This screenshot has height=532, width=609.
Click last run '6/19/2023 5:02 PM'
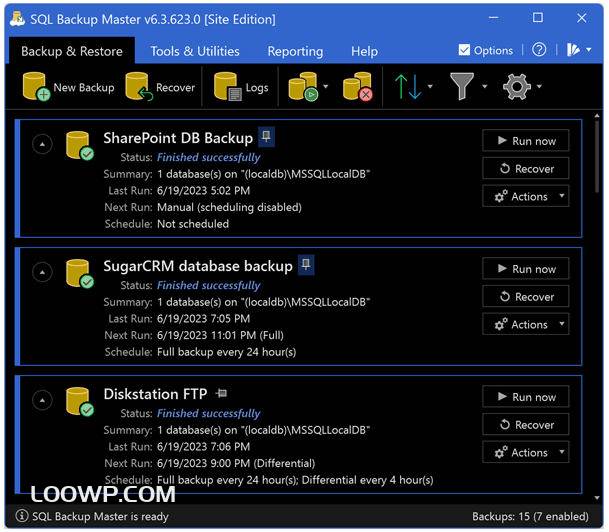[204, 190]
